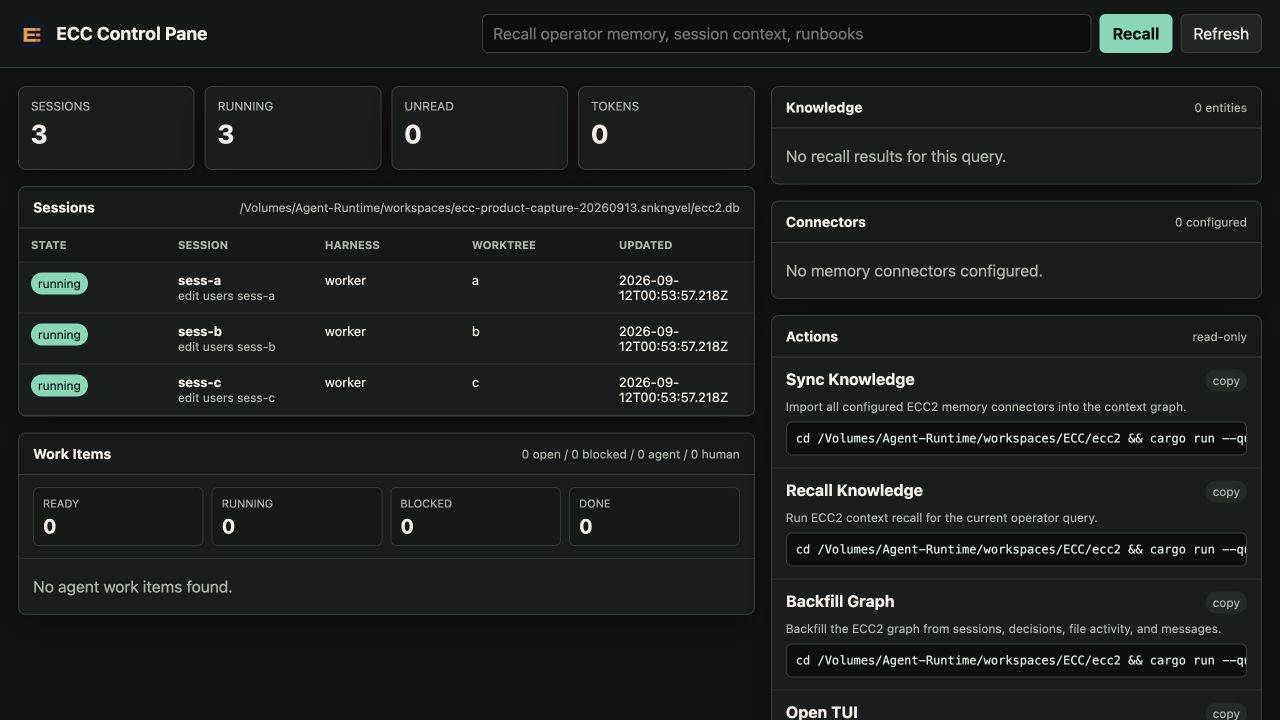
Task: Click the RUNNING stat card at top
Action: pyautogui.click(x=293, y=128)
